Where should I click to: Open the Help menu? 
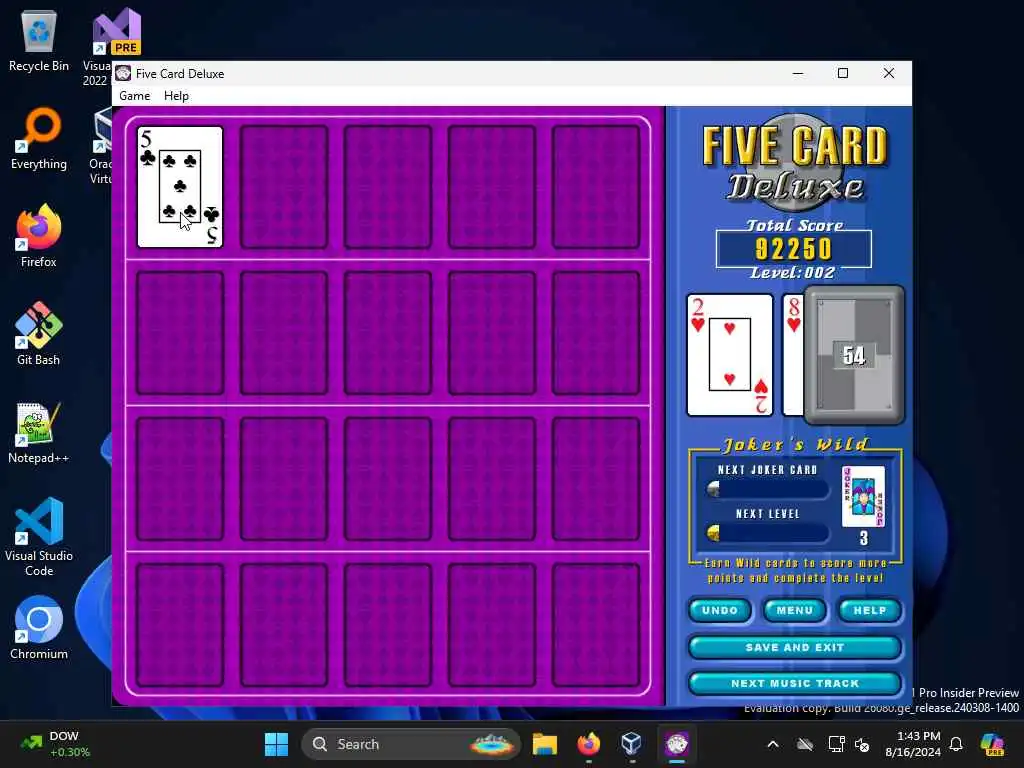[x=176, y=96]
